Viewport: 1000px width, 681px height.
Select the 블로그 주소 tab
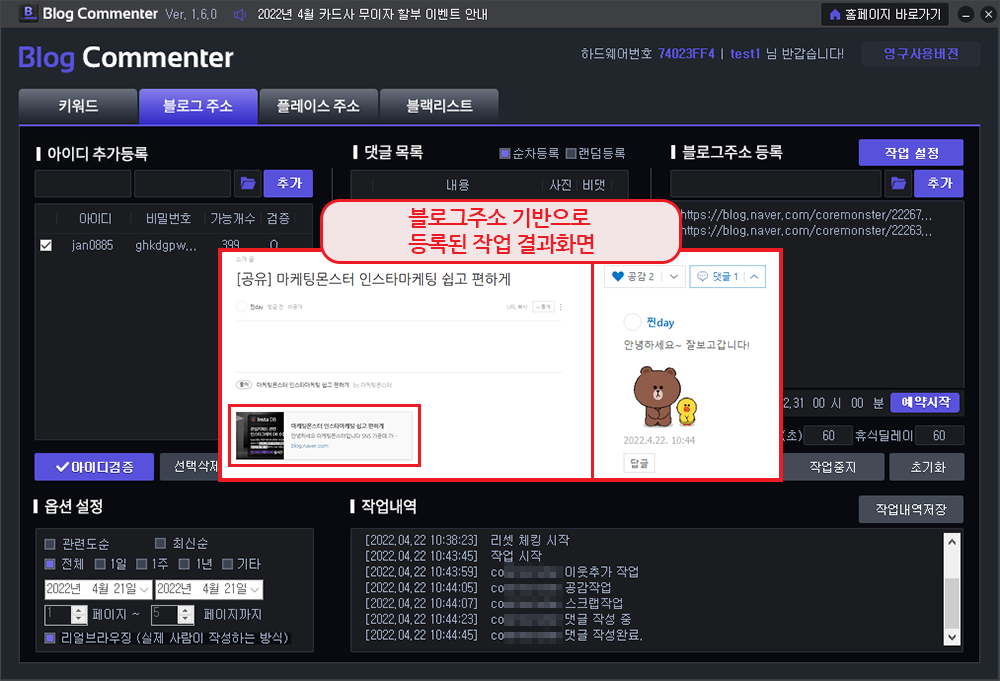(198, 106)
